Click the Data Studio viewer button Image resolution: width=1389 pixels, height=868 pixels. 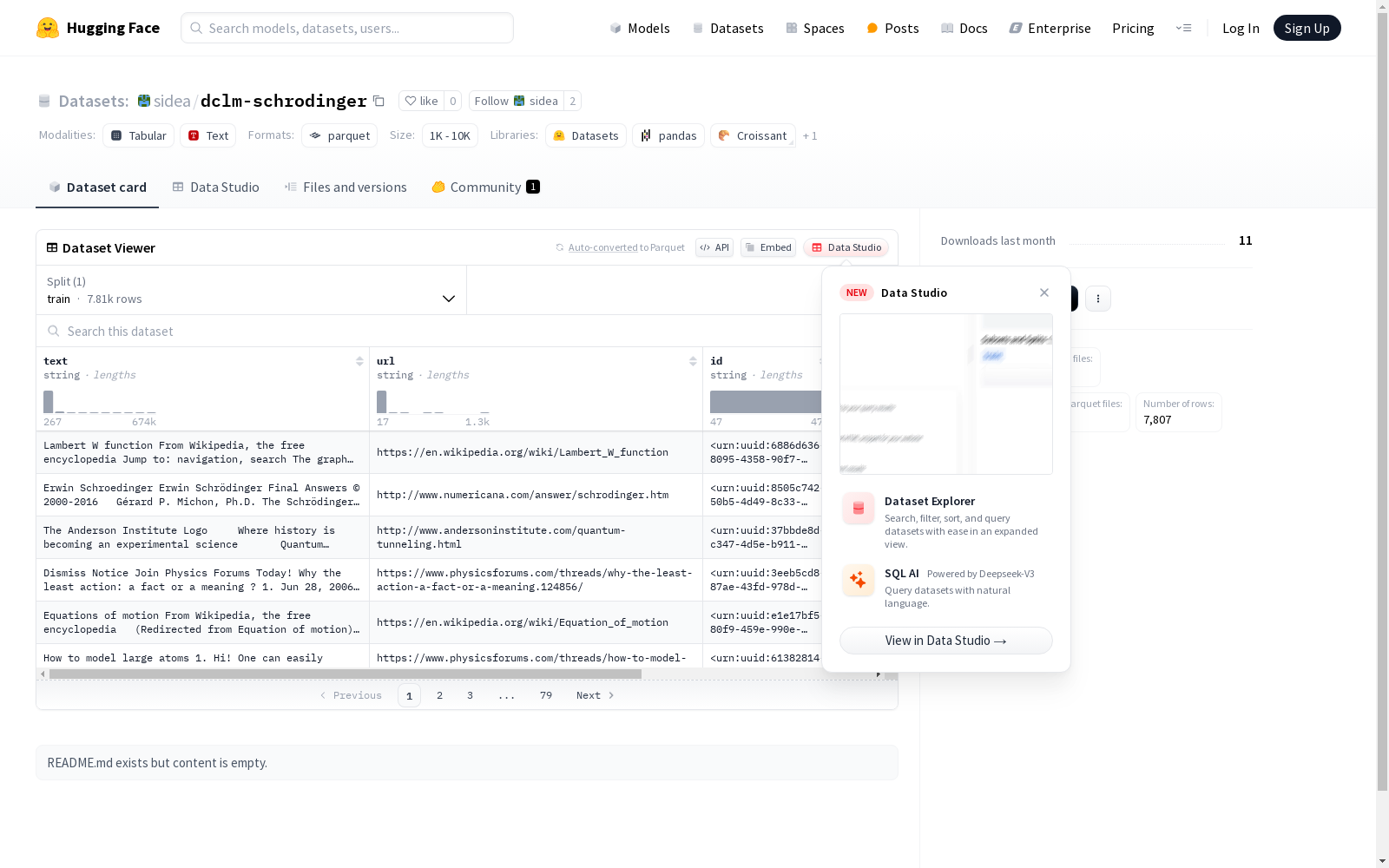point(846,247)
